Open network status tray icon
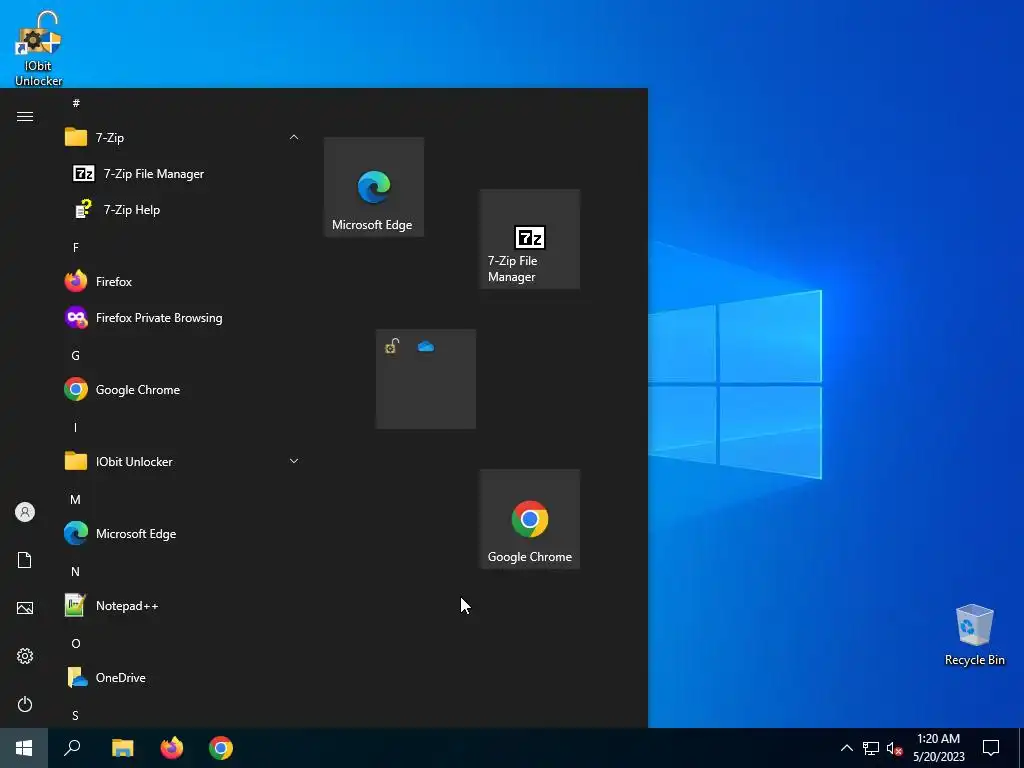Viewport: 1024px width, 768px height. tap(871, 748)
